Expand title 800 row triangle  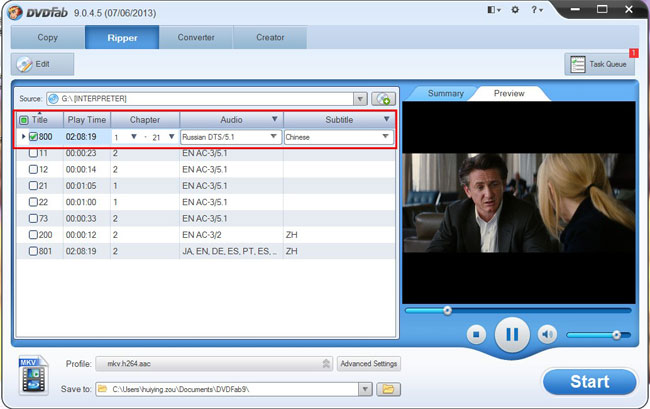(23, 137)
